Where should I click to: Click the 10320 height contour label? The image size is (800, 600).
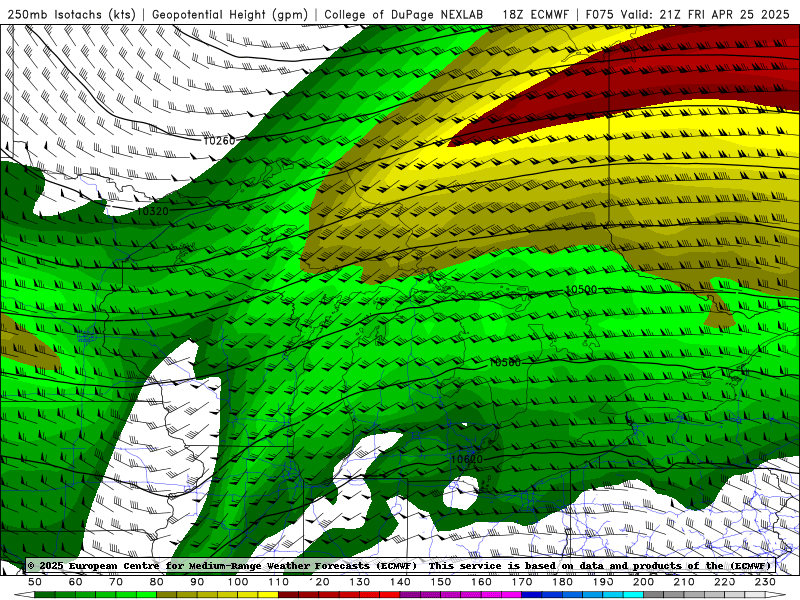coord(153,211)
